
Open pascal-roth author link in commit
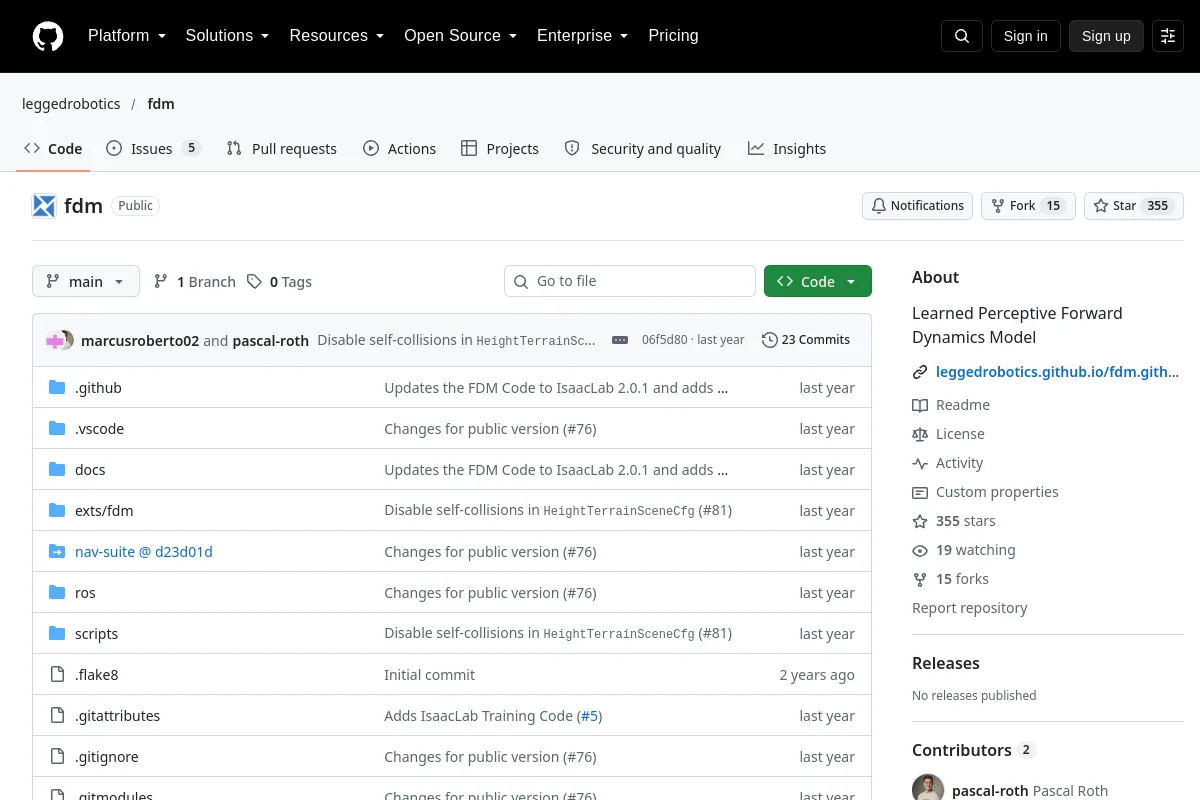[271, 340]
